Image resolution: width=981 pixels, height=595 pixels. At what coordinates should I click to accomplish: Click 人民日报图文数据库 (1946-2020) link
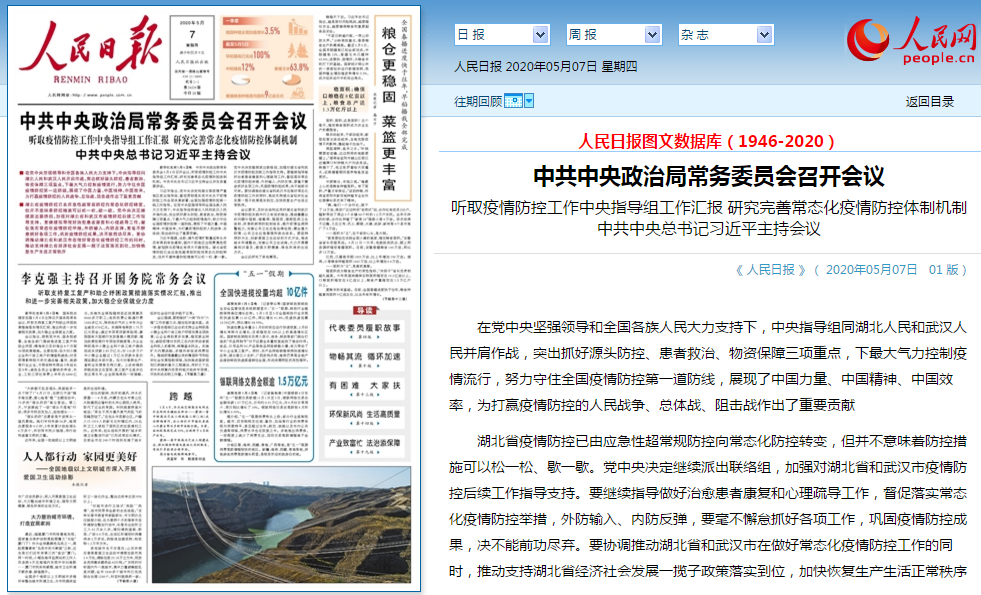coord(706,141)
